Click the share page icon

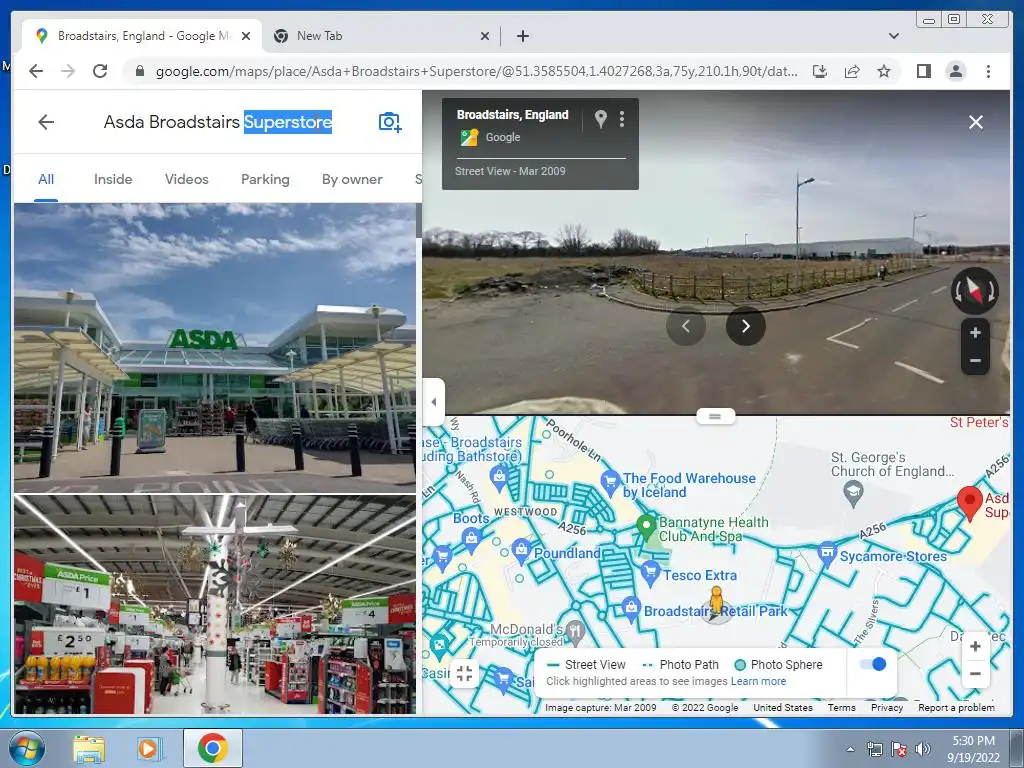[x=852, y=71]
